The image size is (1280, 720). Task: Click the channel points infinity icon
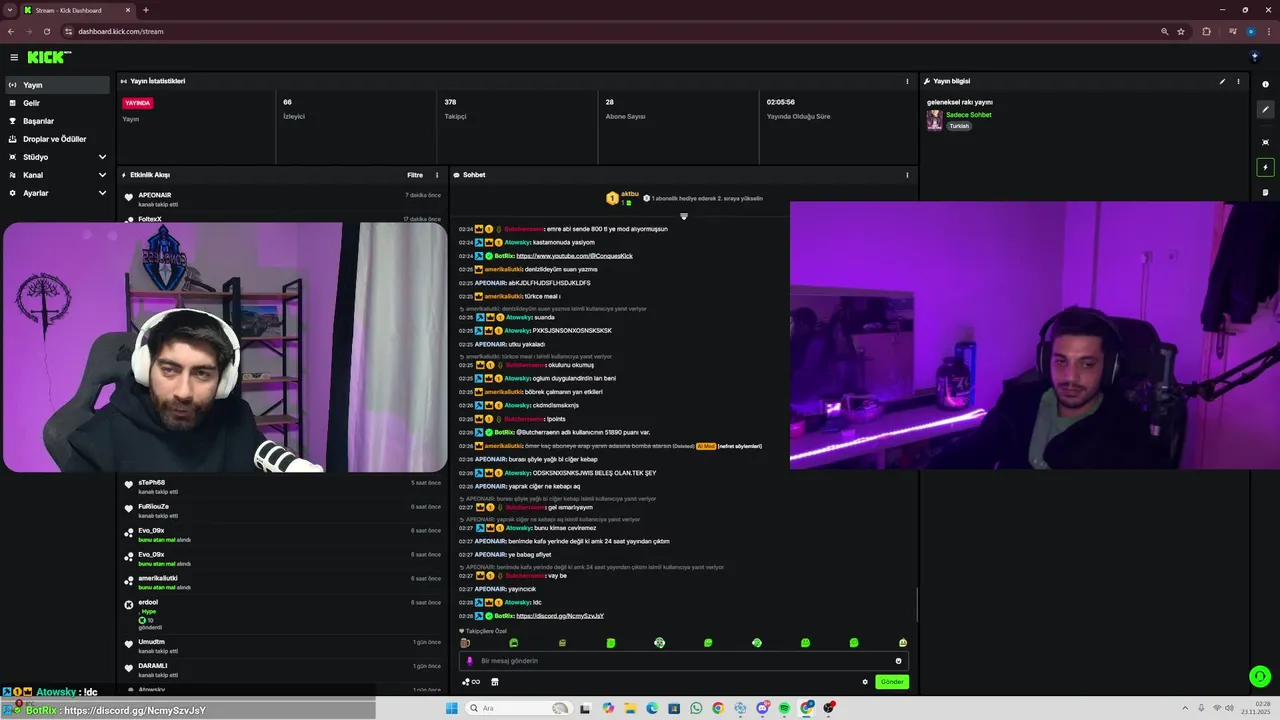(471, 682)
